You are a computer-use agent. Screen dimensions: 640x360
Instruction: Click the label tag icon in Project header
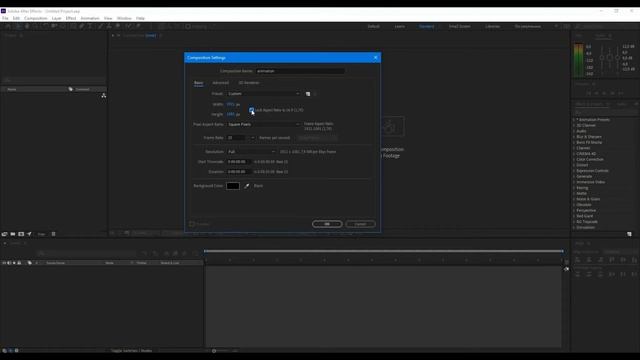tap(71, 89)
